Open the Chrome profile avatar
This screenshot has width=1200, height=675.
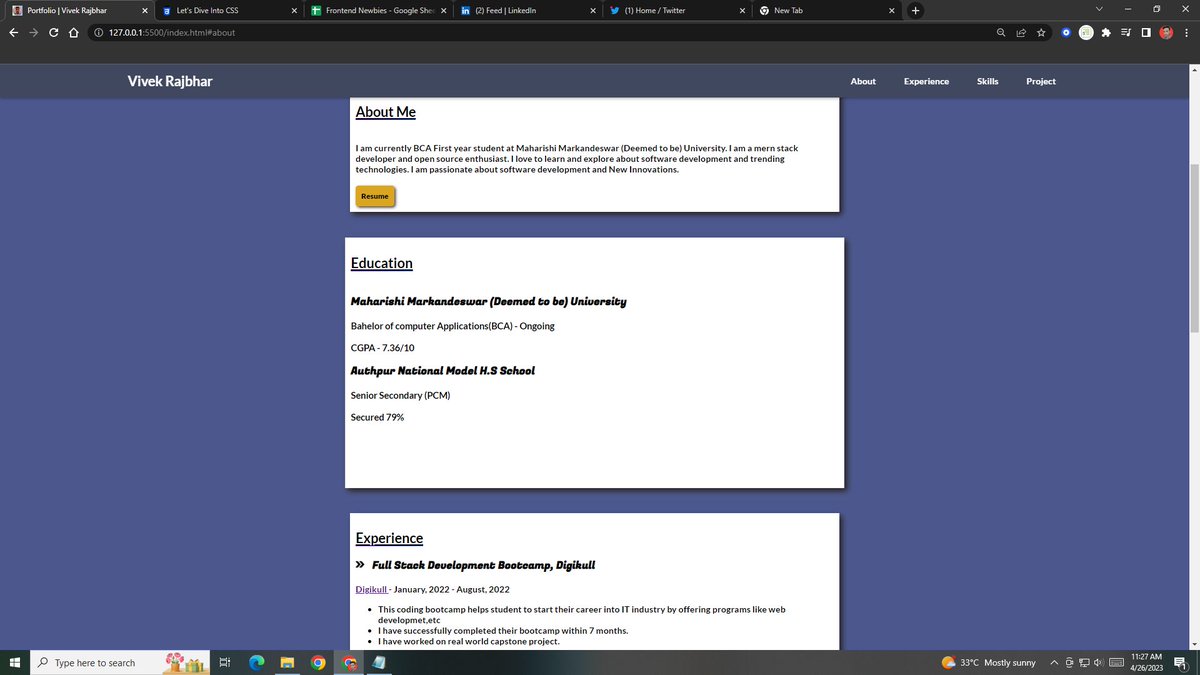click(x=1166, y=32)
